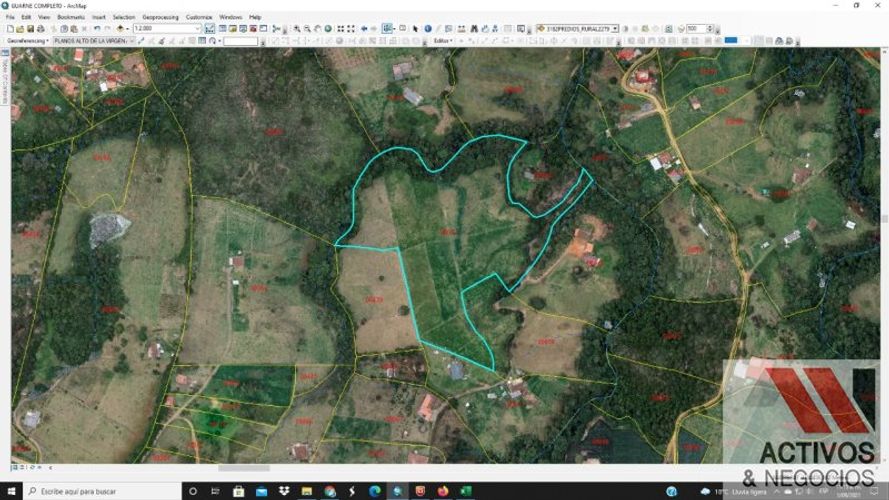Open the Windows menu
This screenshot has height=500, width=889.
[230, 17]
